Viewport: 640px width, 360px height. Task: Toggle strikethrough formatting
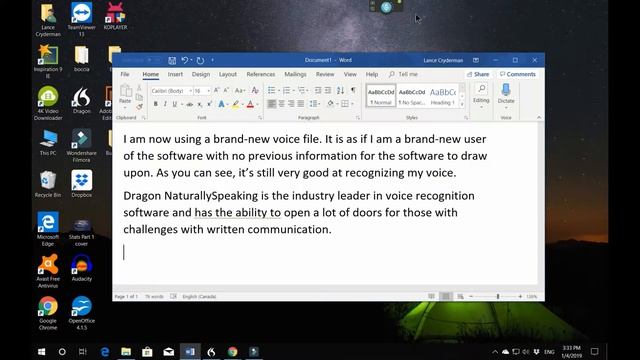point(190,104)
